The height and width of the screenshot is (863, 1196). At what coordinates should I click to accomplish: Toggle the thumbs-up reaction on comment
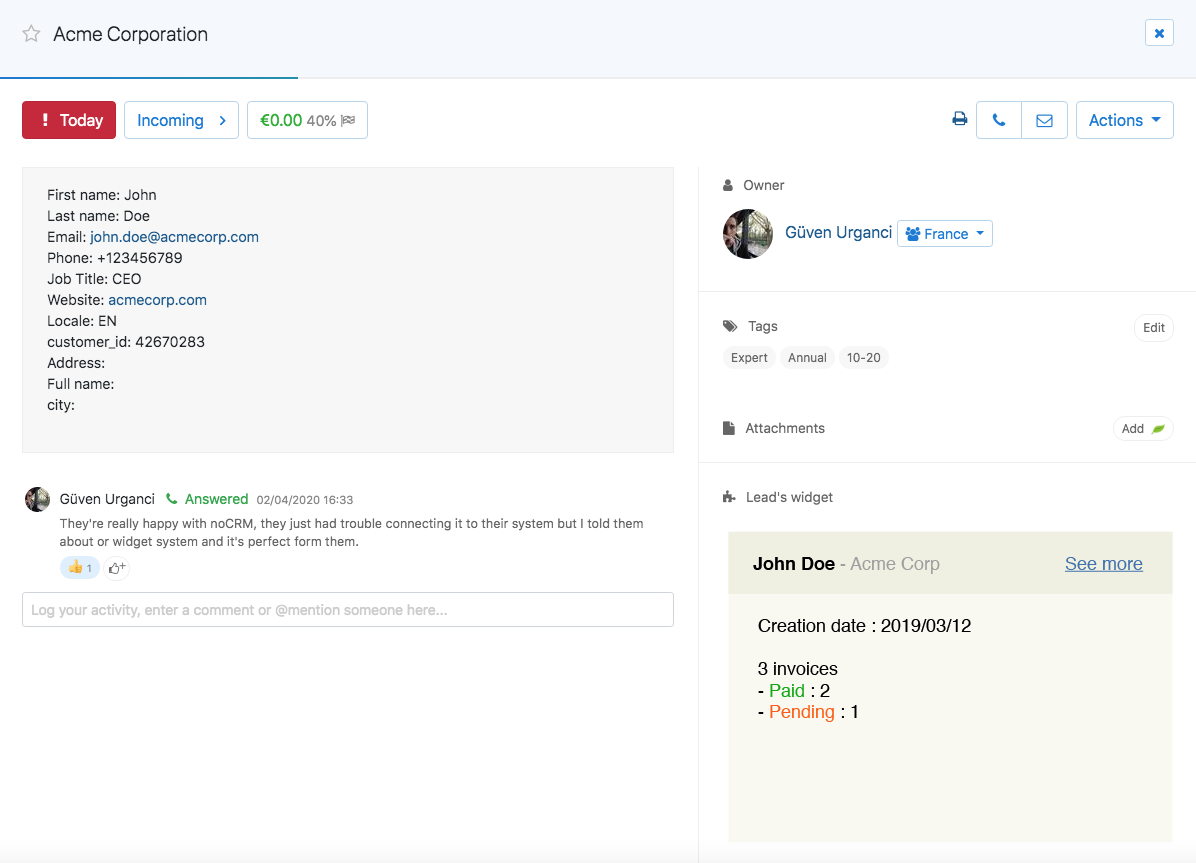[x=80, y=568]
